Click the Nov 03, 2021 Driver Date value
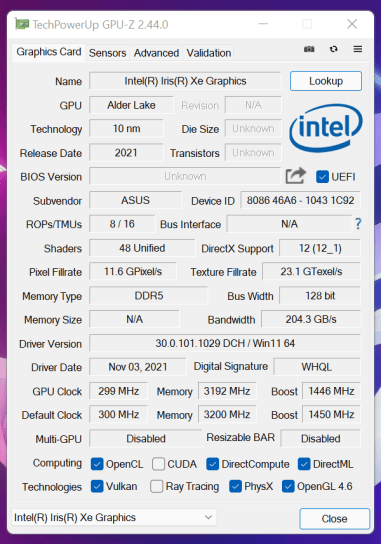This screenshot has height=544, width=381. tap(138, 367)
